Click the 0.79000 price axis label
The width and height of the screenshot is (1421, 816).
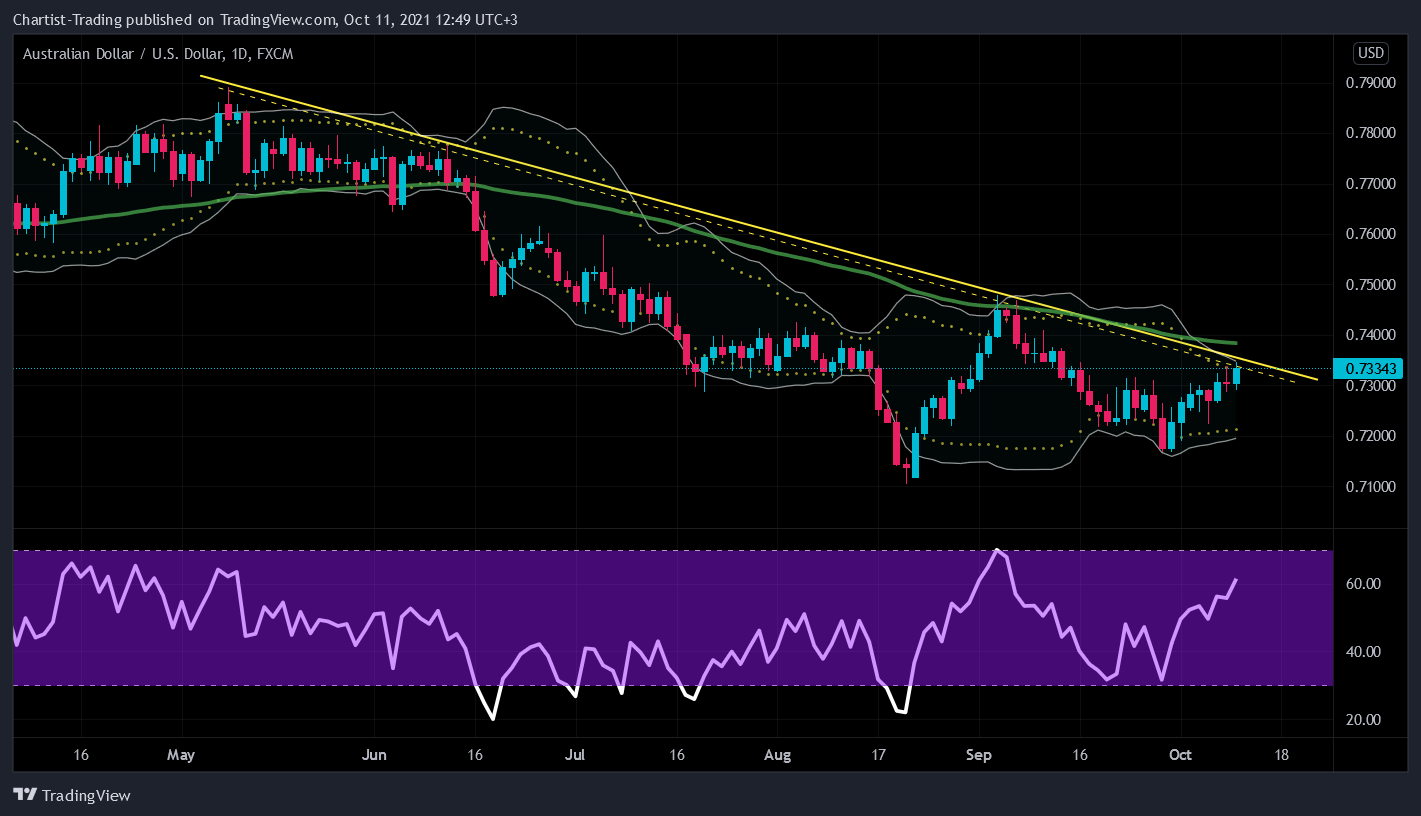(1372, 83)
